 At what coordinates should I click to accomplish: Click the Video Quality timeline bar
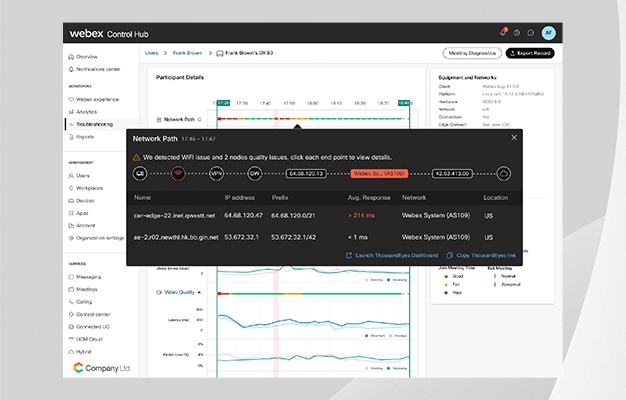point(313,294)
